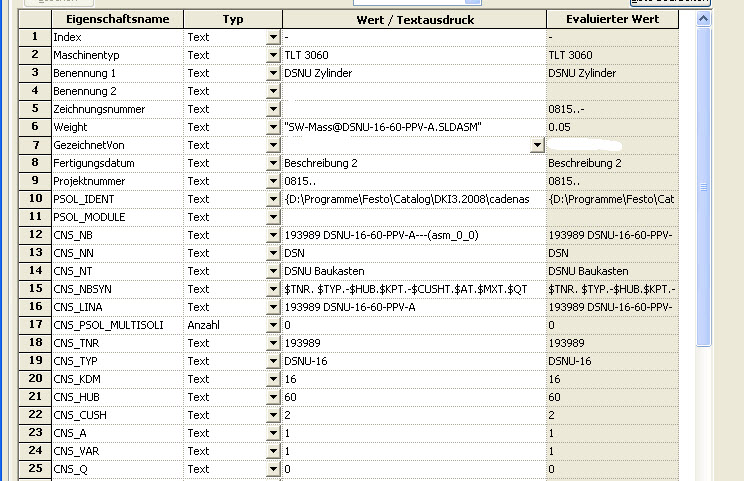This screenshot has height=481, width=744.
Task: Click the Weight value expression cell
Action: [412, 127]
